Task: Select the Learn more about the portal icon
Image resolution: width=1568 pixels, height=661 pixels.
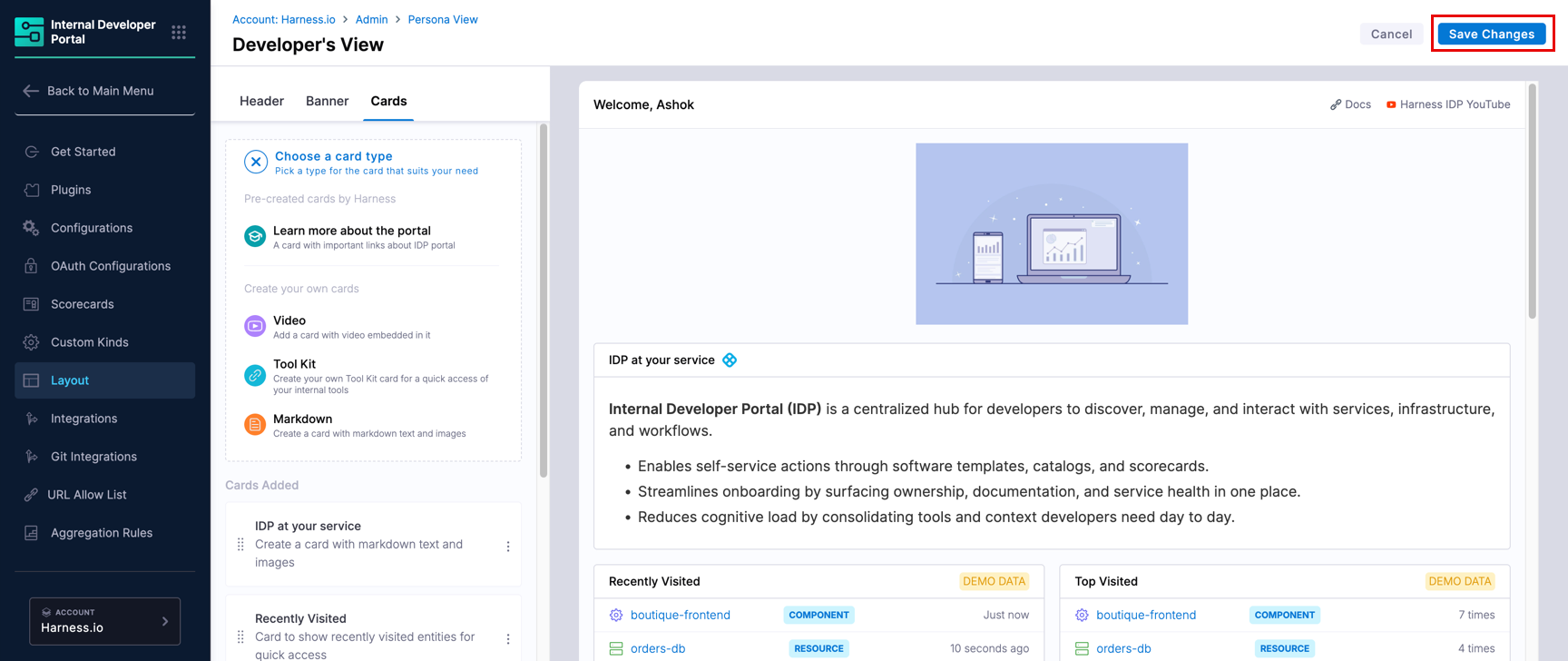Action: click(255, 236)
